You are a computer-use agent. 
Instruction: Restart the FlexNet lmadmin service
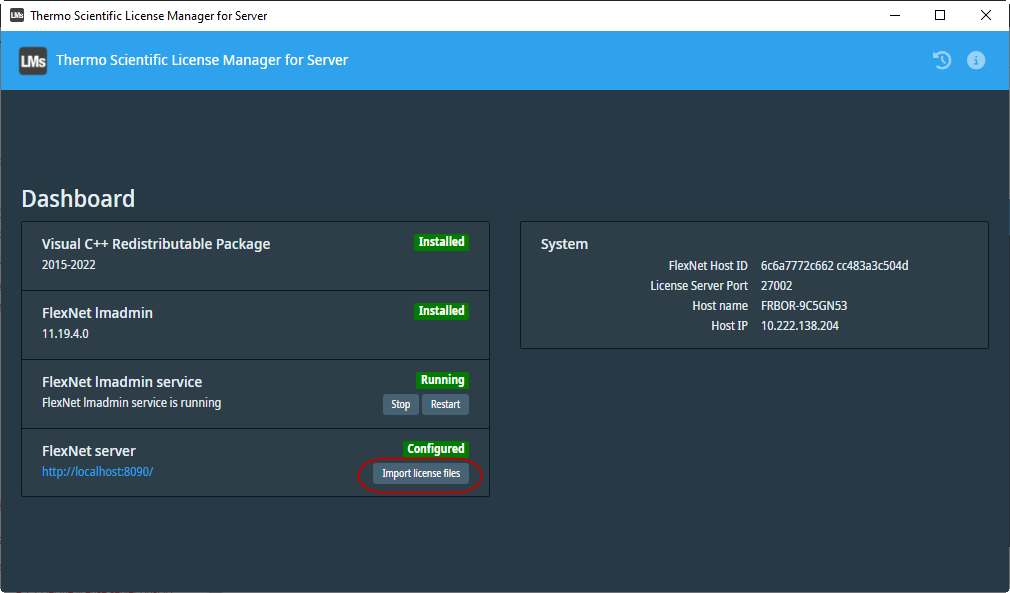[445, 404]
